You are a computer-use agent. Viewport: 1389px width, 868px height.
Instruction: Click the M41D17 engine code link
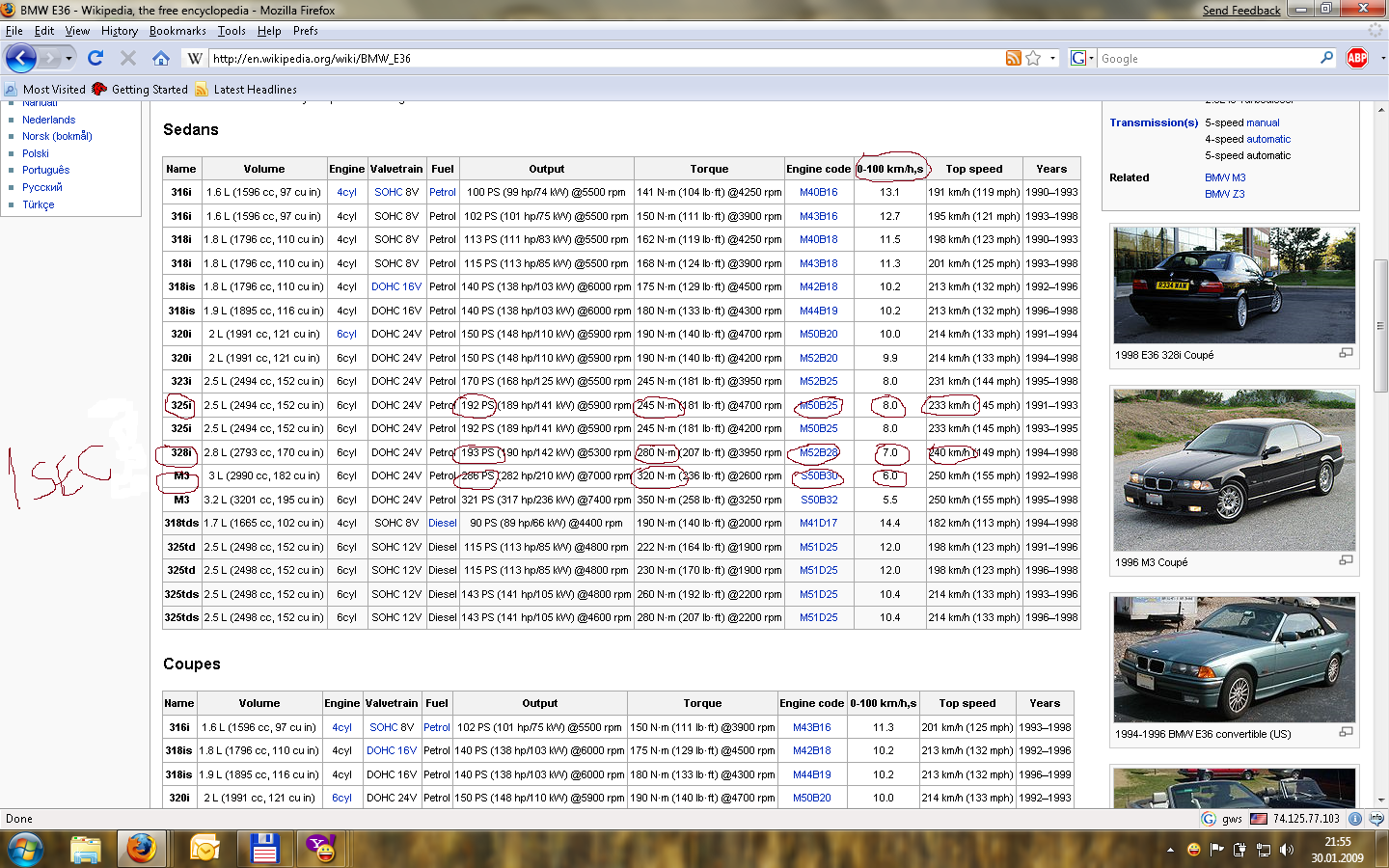coord(818,523)
